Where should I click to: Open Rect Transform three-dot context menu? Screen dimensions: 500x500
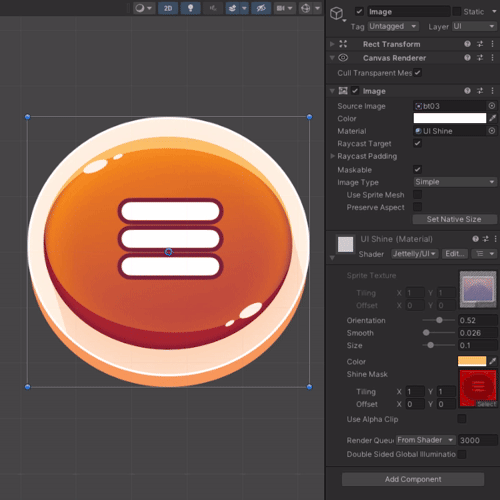click(492, 44)
